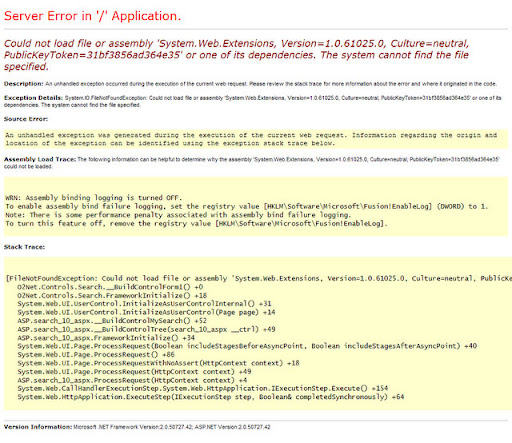Click the 'ProcessRequest(Boolean includeStagesBeforeAsyncPoint' line
512x443 pixels.
tap(247, 346)
